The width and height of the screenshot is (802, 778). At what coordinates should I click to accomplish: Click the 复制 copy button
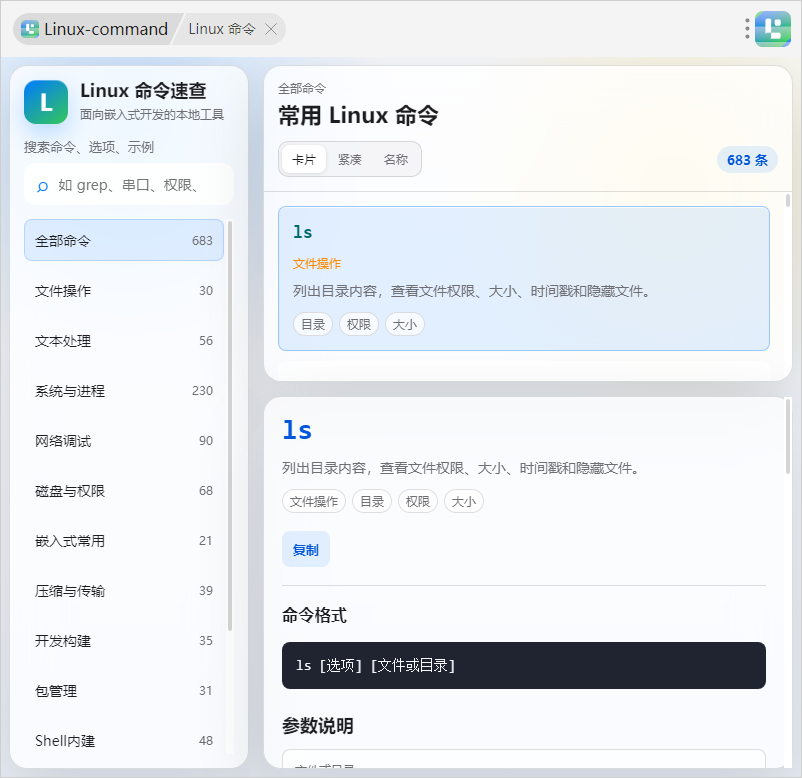(x=306, y=549)
